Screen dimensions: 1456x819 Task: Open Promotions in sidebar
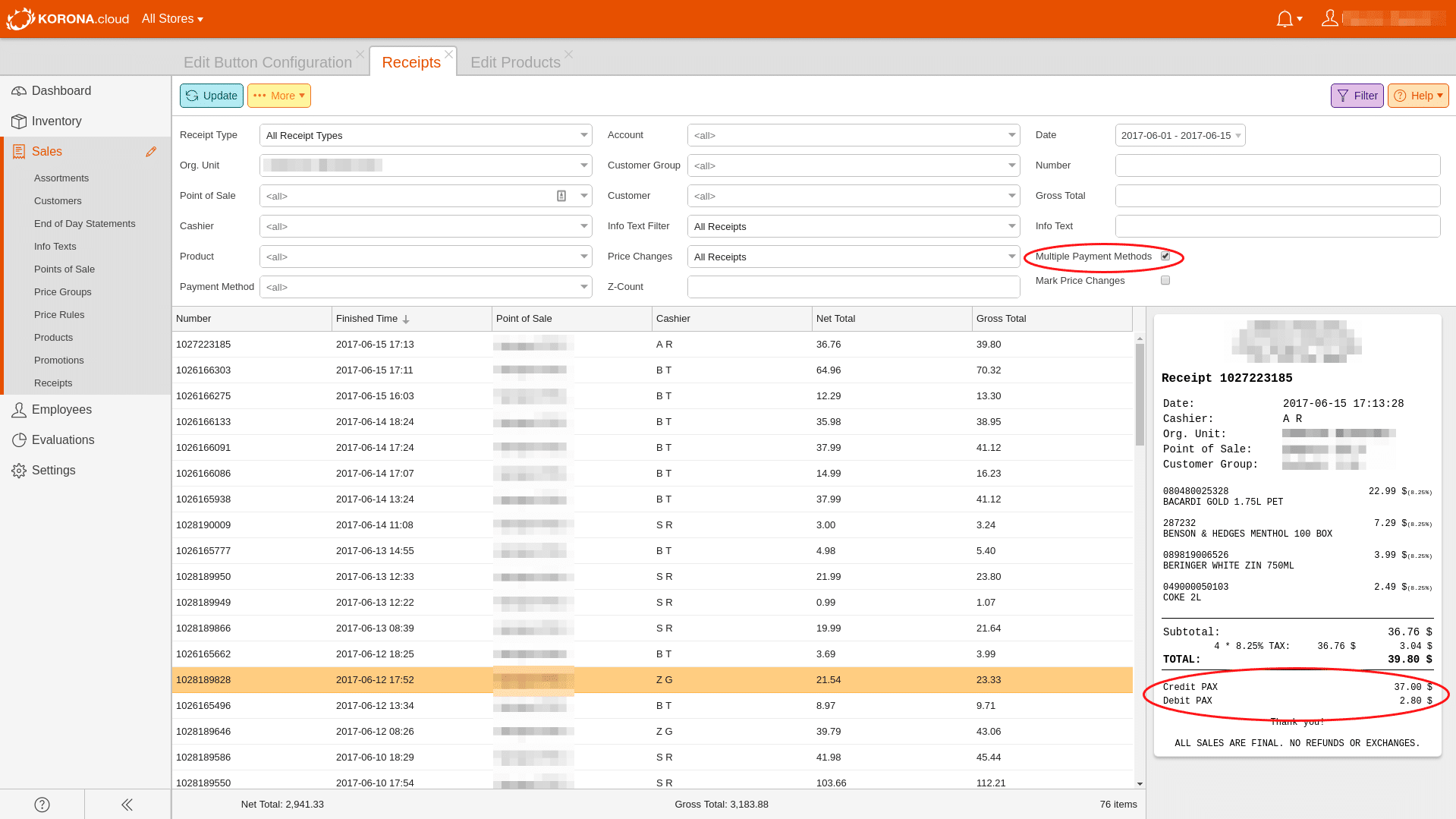[59, 361]
